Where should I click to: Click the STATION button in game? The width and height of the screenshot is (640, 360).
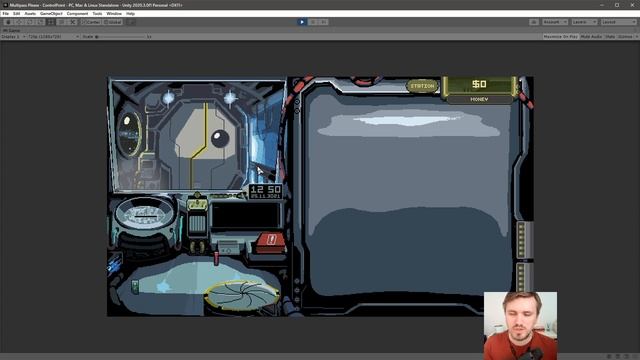[x=422, y=86]
